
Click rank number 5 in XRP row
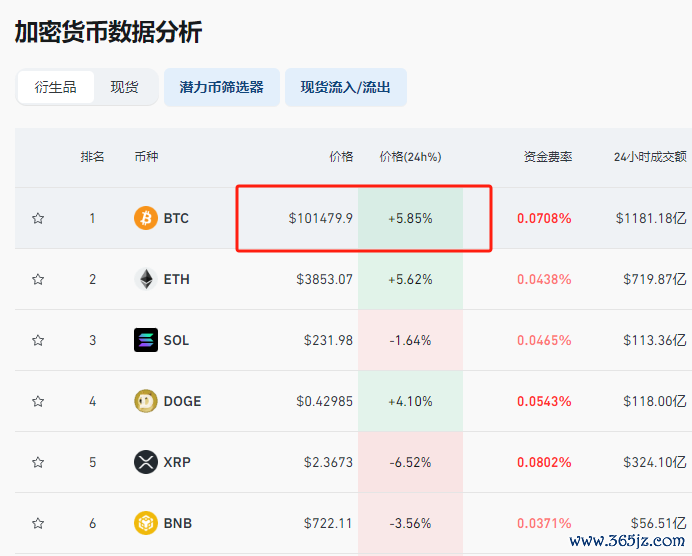tap(92, 462)
